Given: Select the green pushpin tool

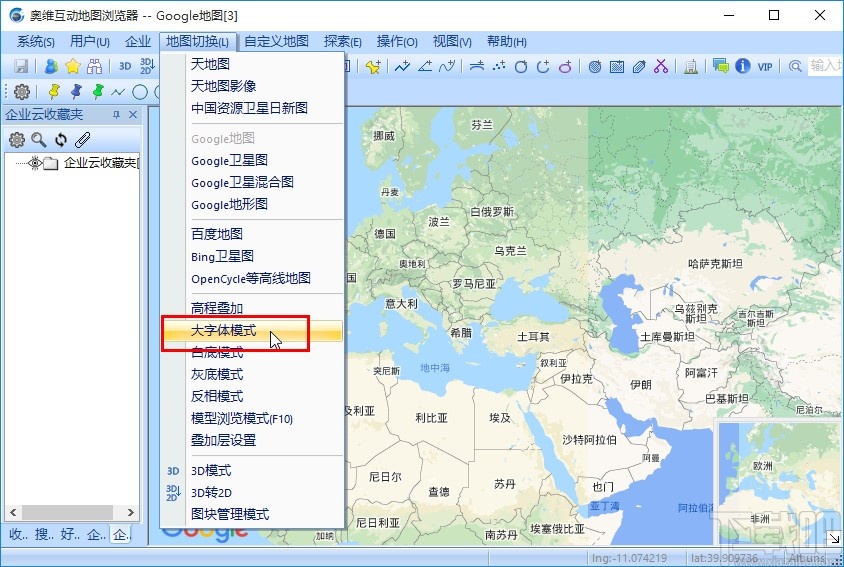Looking at the screenshot, I should [x=97, y=92].
